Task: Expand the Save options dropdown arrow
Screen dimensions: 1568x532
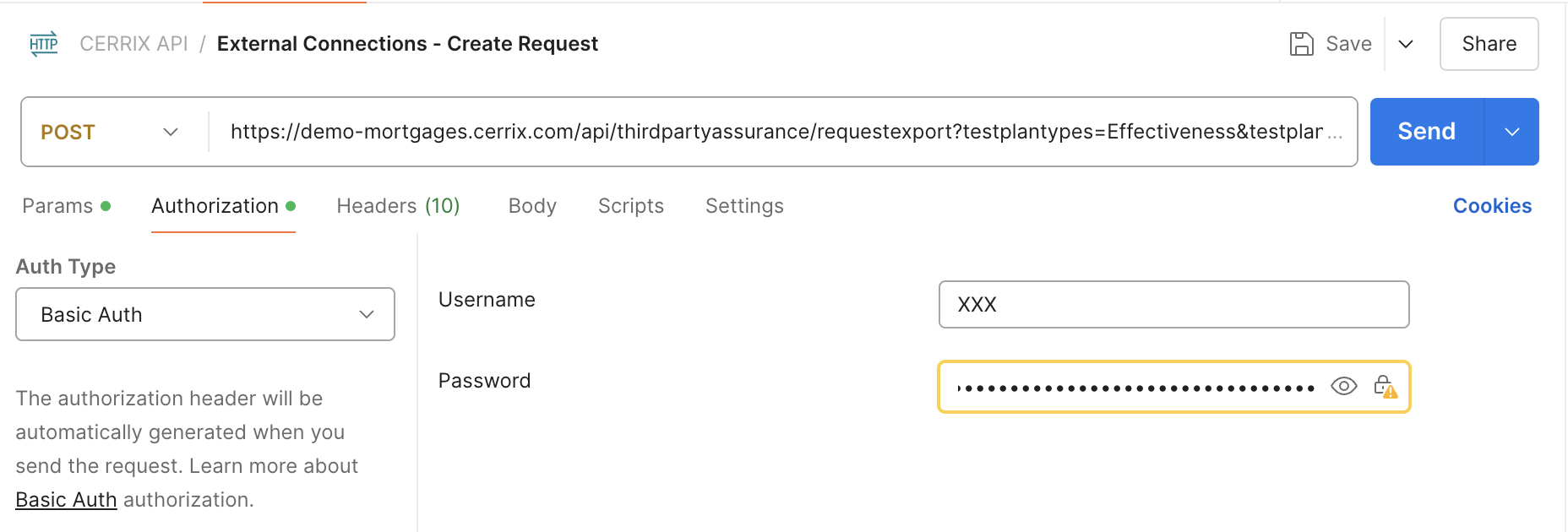Action: pos(1406,44)
